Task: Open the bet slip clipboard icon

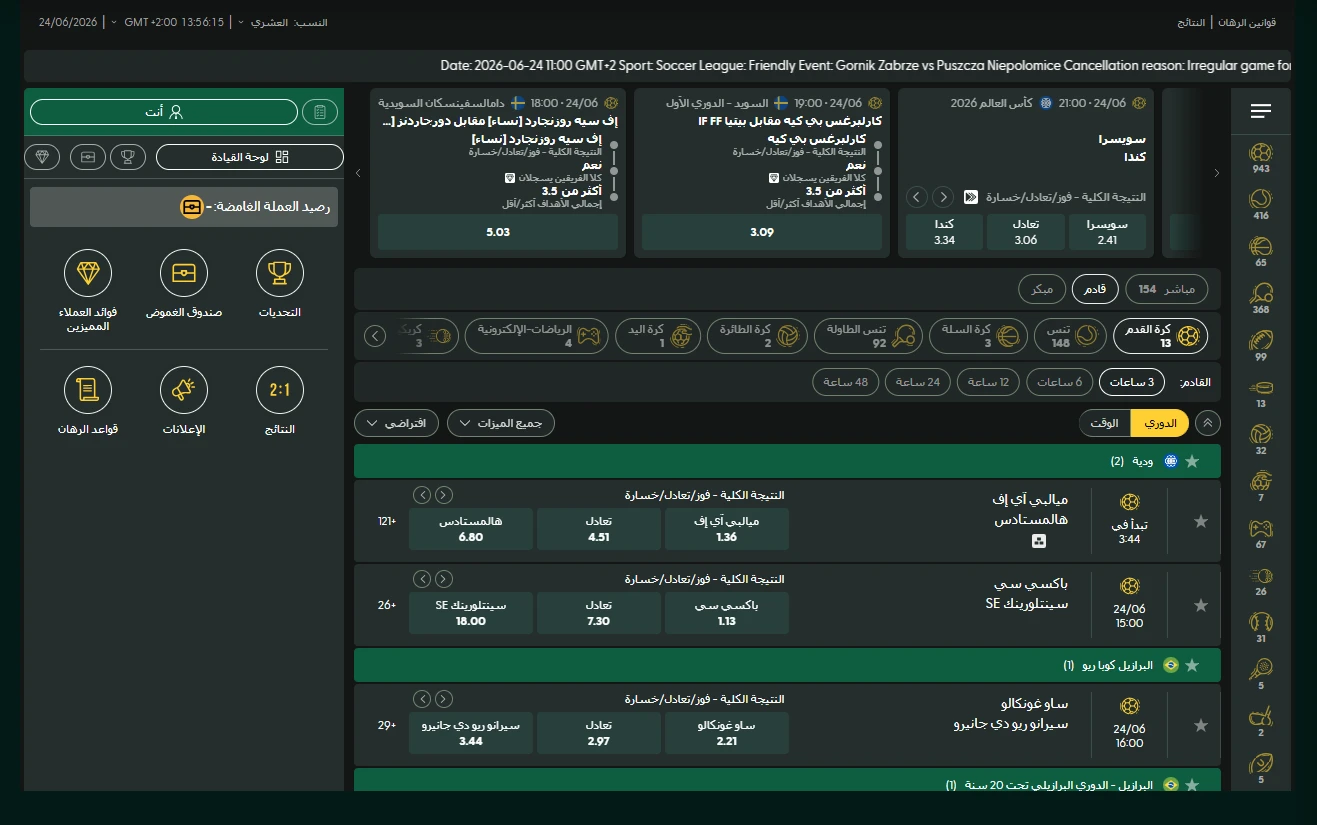Action: click(320, 112)
